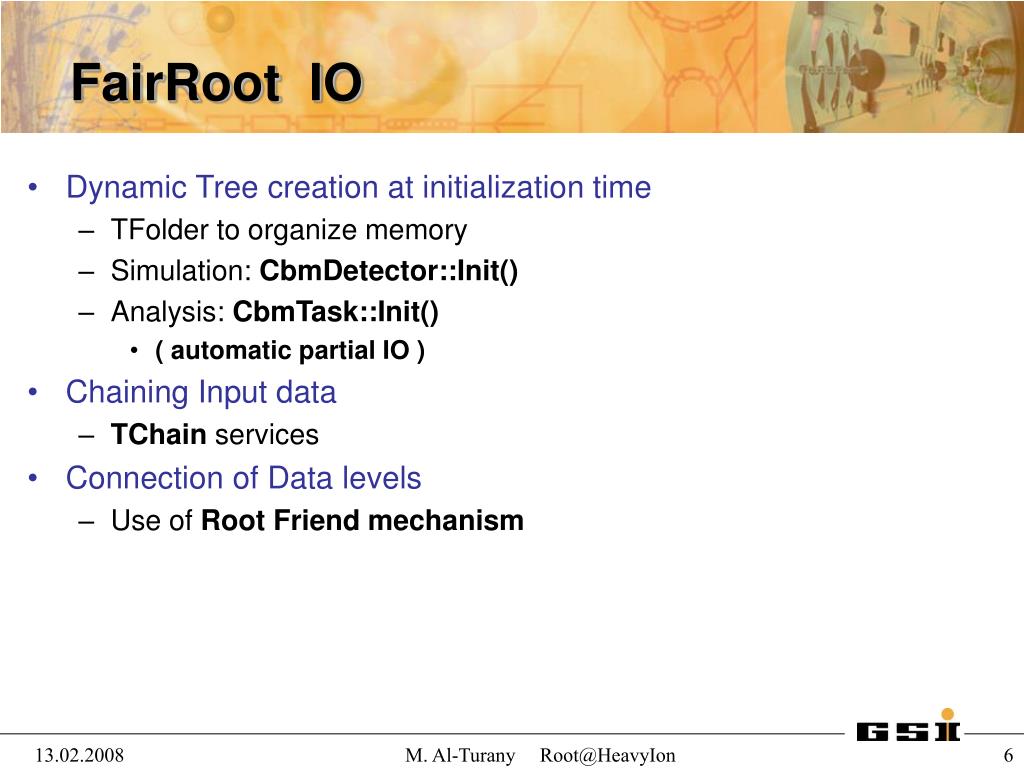1024x768 pixels.
Task: Click Root@HeavyIon footer text
Action: (x=607, y=756)
